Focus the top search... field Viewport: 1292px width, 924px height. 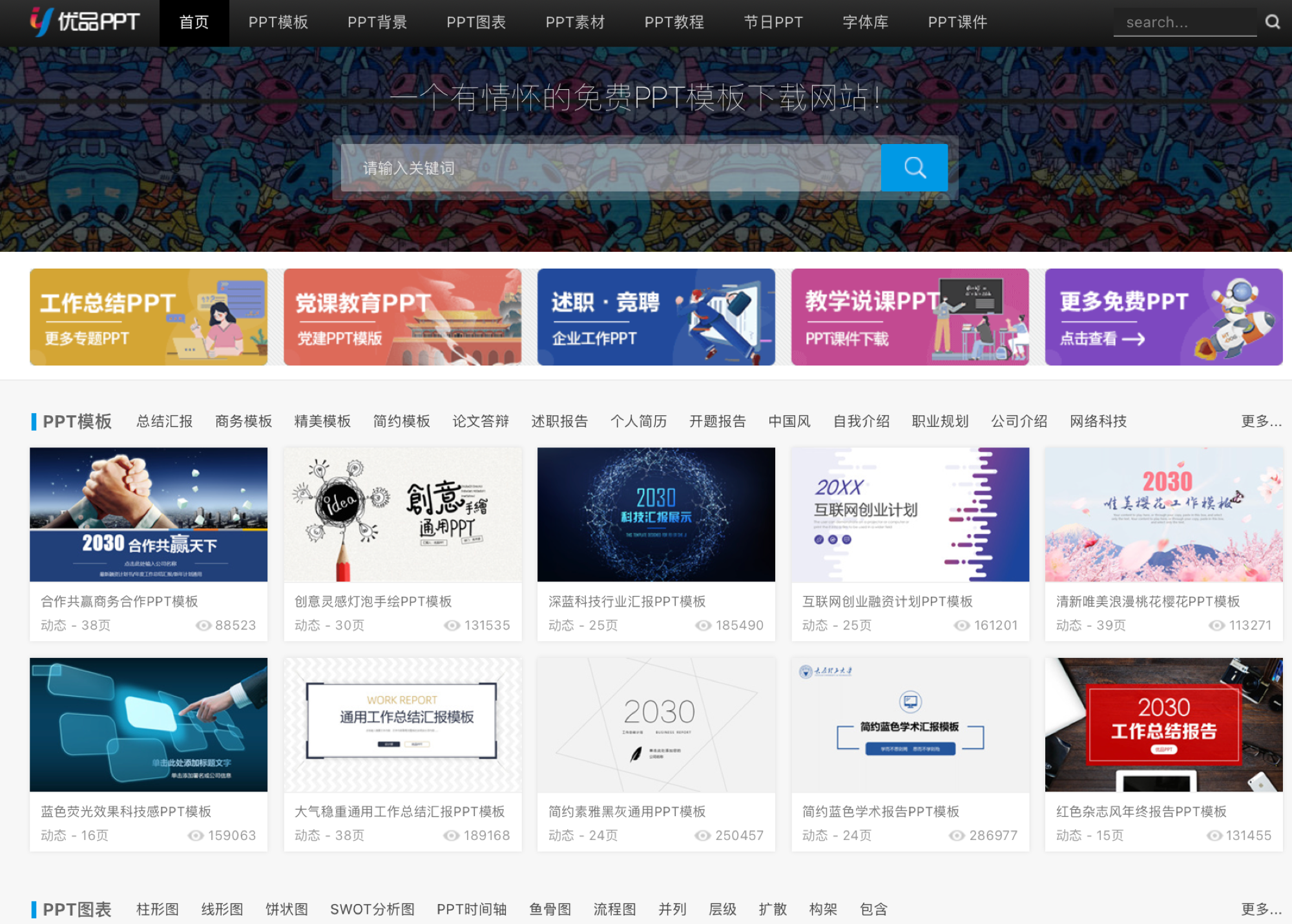[x=1185, y=23]
